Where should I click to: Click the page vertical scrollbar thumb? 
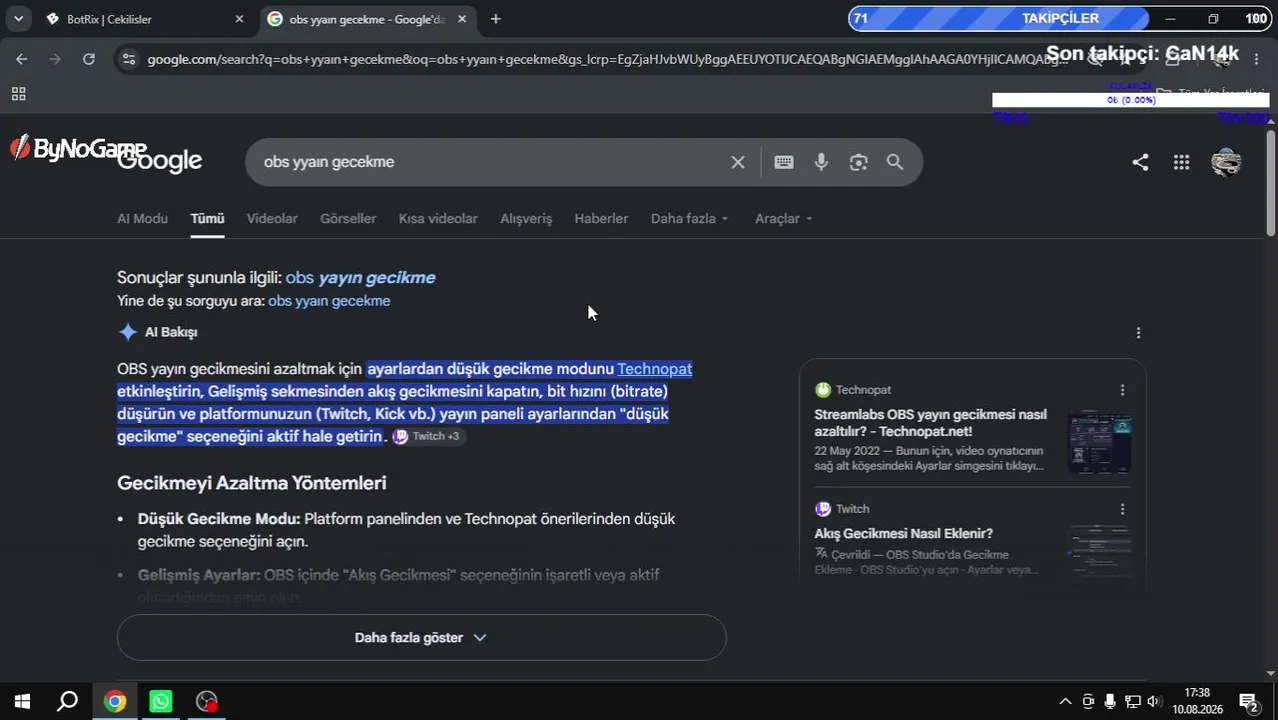tap(1271, 185)
